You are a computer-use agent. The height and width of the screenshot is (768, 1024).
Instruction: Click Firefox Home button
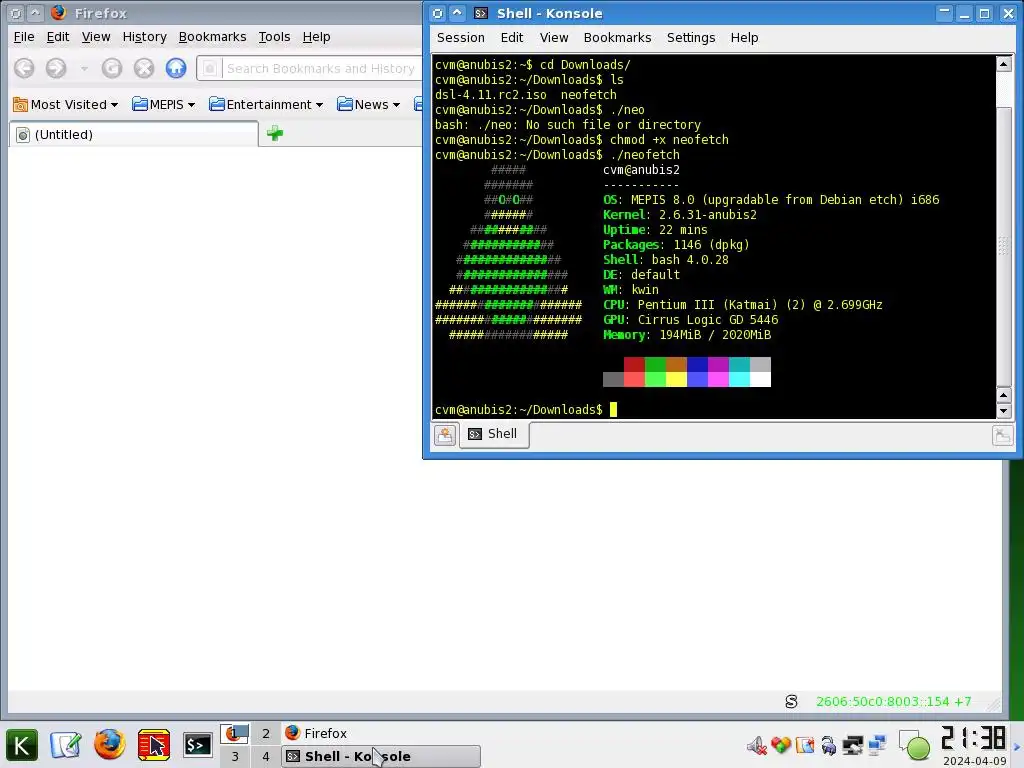176,68
